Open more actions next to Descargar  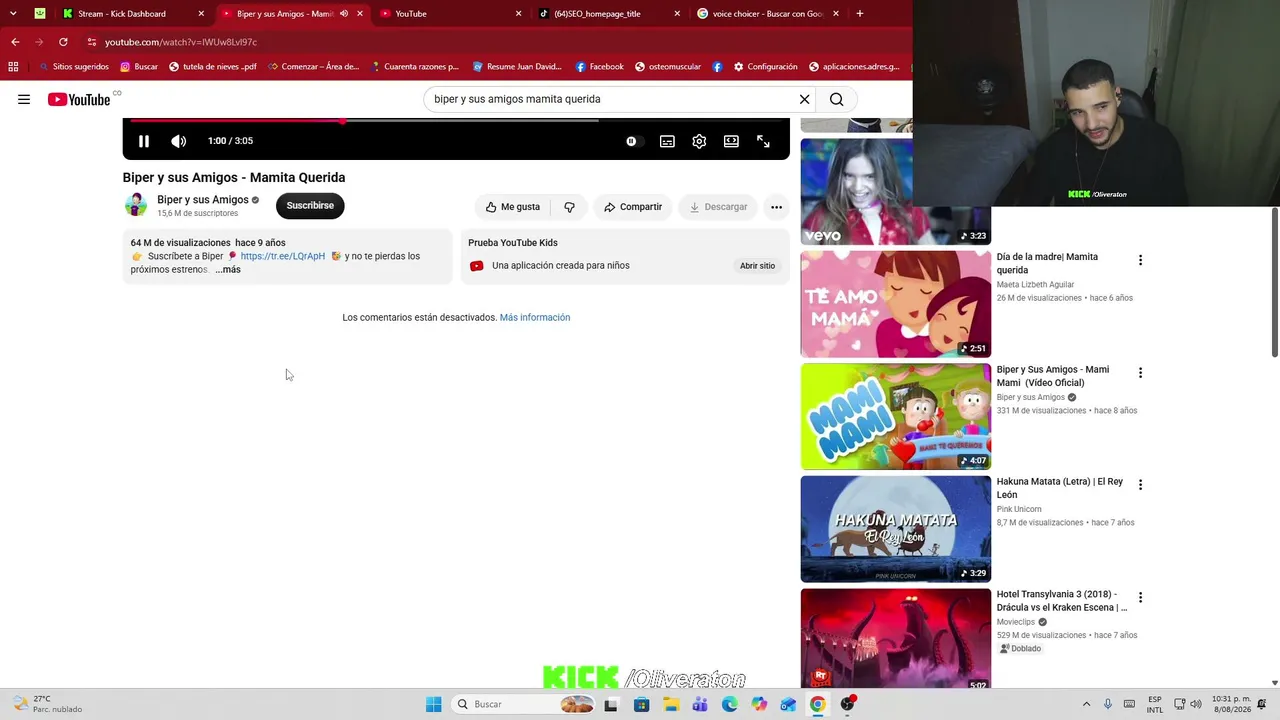coord(776,207)
